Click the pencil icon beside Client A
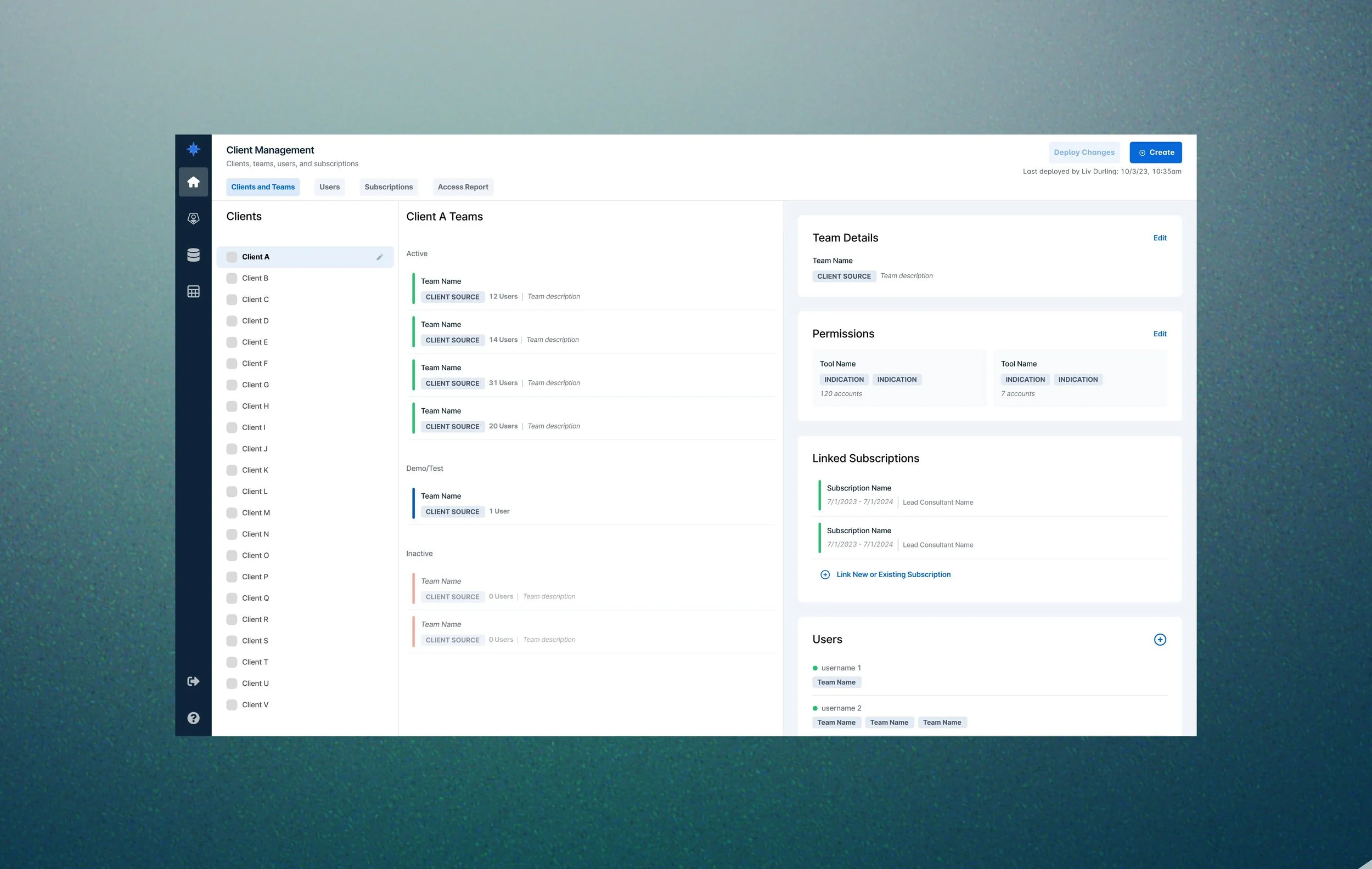 pyautogui.click(x=379, y=257)
